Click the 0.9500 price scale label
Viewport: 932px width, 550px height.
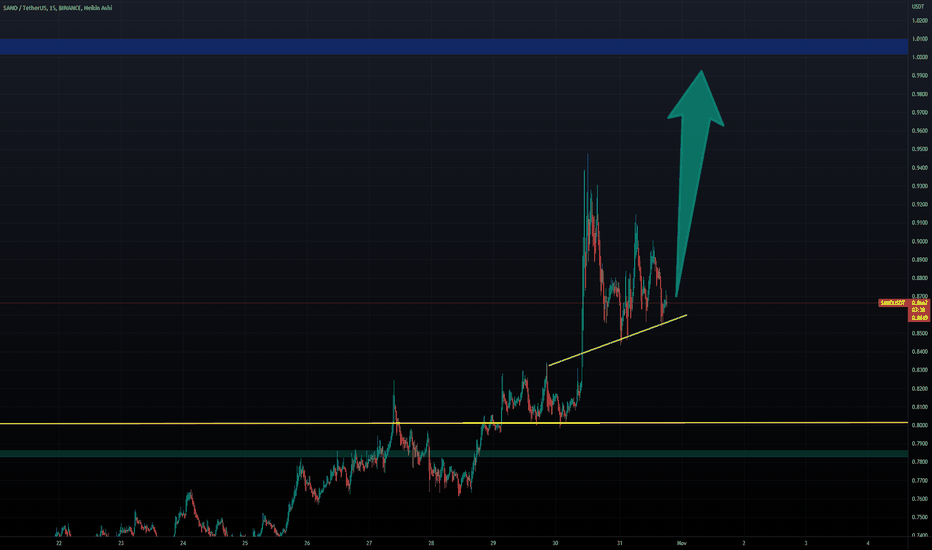click(919, 149)
